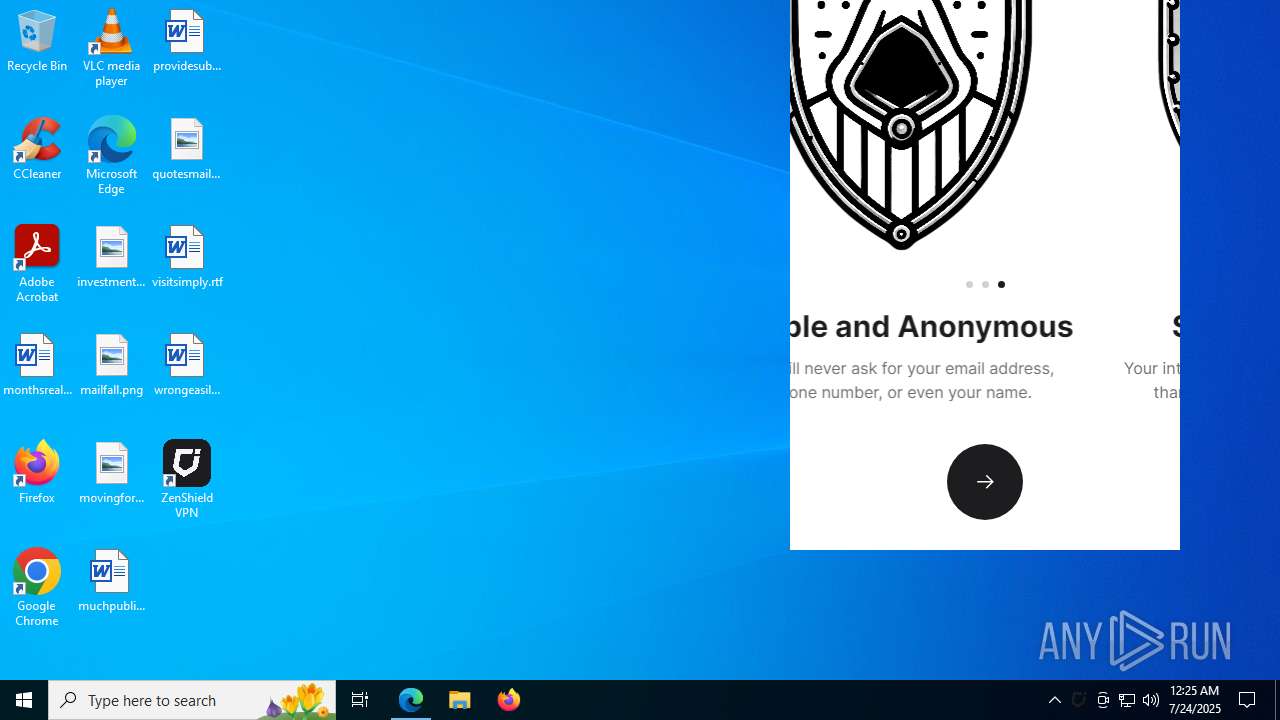Switch to Microsoft Edge in taskbar
1280x720 pixels.
(x=411, y=700)
